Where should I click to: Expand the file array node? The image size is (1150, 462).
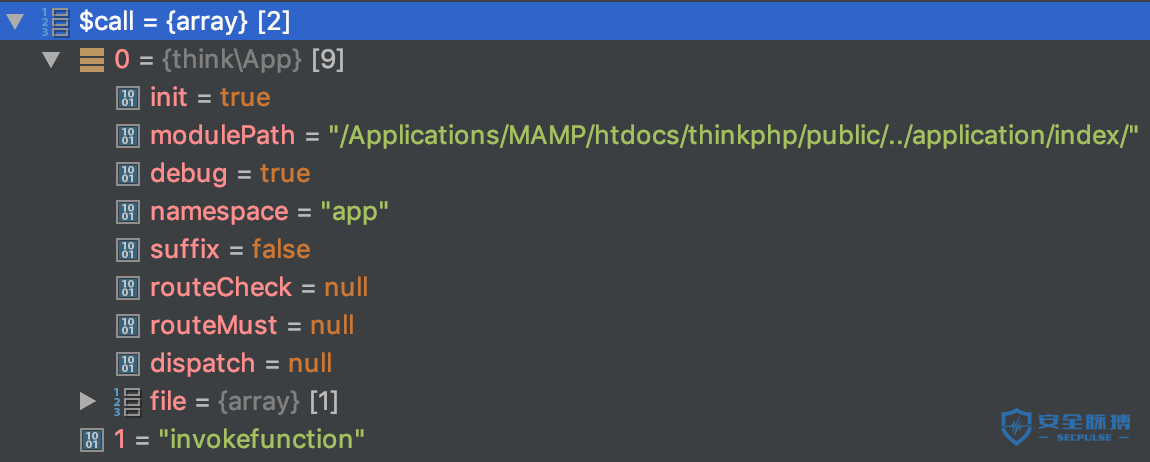88,400
